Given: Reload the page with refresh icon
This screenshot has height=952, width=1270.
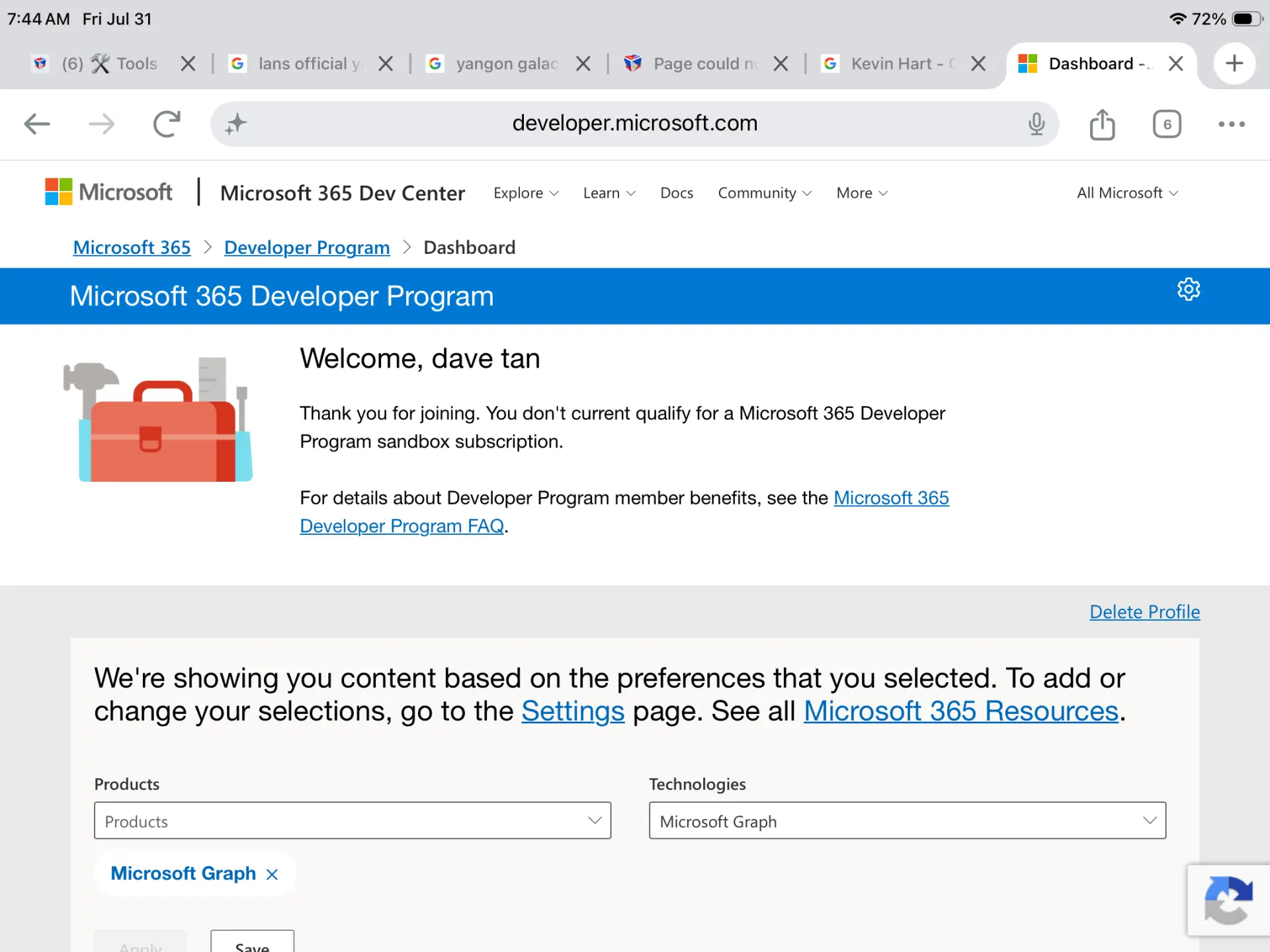Looking at the screenshot, I should pyautogui.click(x=167, y=124).
